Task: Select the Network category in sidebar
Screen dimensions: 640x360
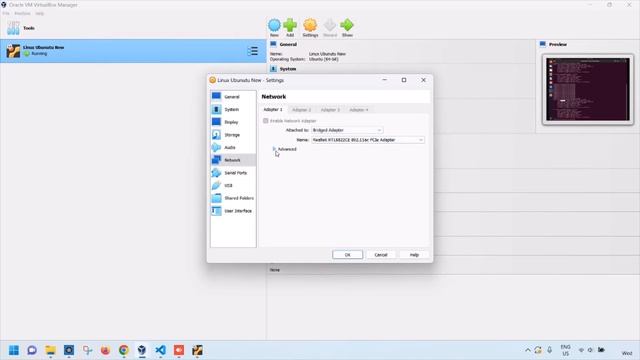Action: 233,160
